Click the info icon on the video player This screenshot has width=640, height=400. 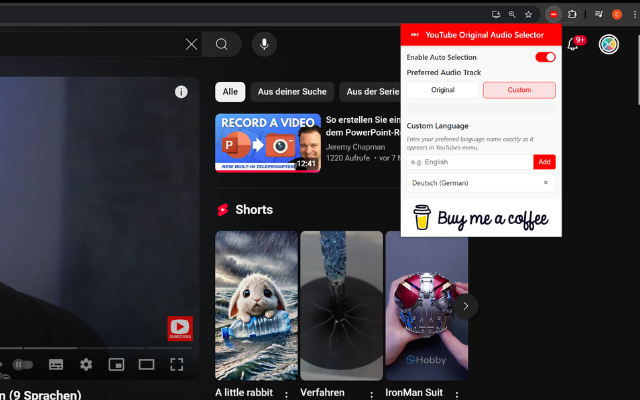181,92
